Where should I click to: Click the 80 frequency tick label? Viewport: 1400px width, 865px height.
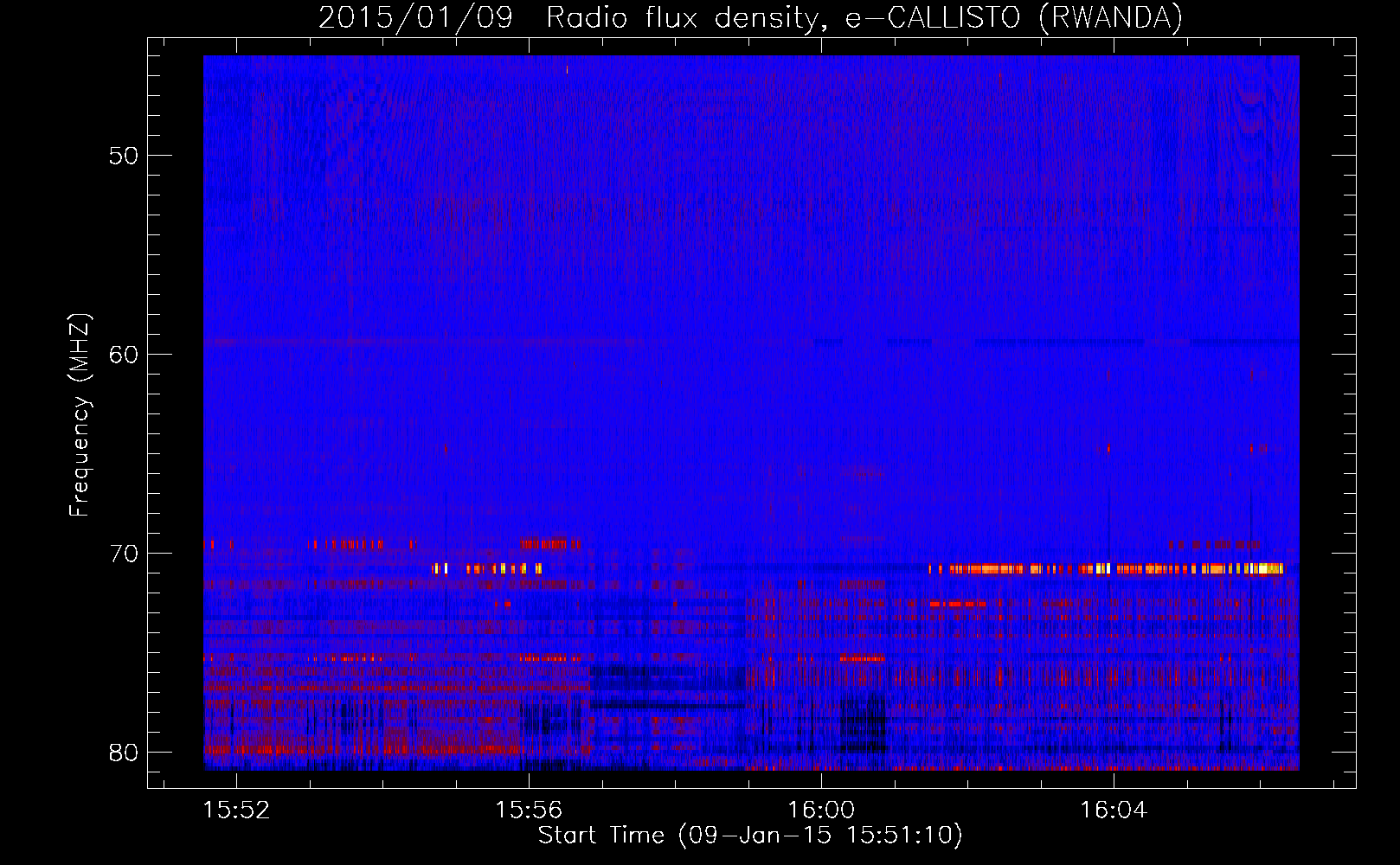pyautogui.click(x=122, y=753)
